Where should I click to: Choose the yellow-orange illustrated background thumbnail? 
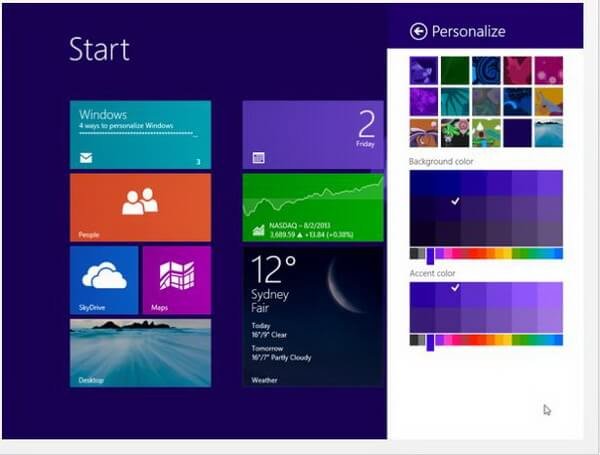click(549, 102)
